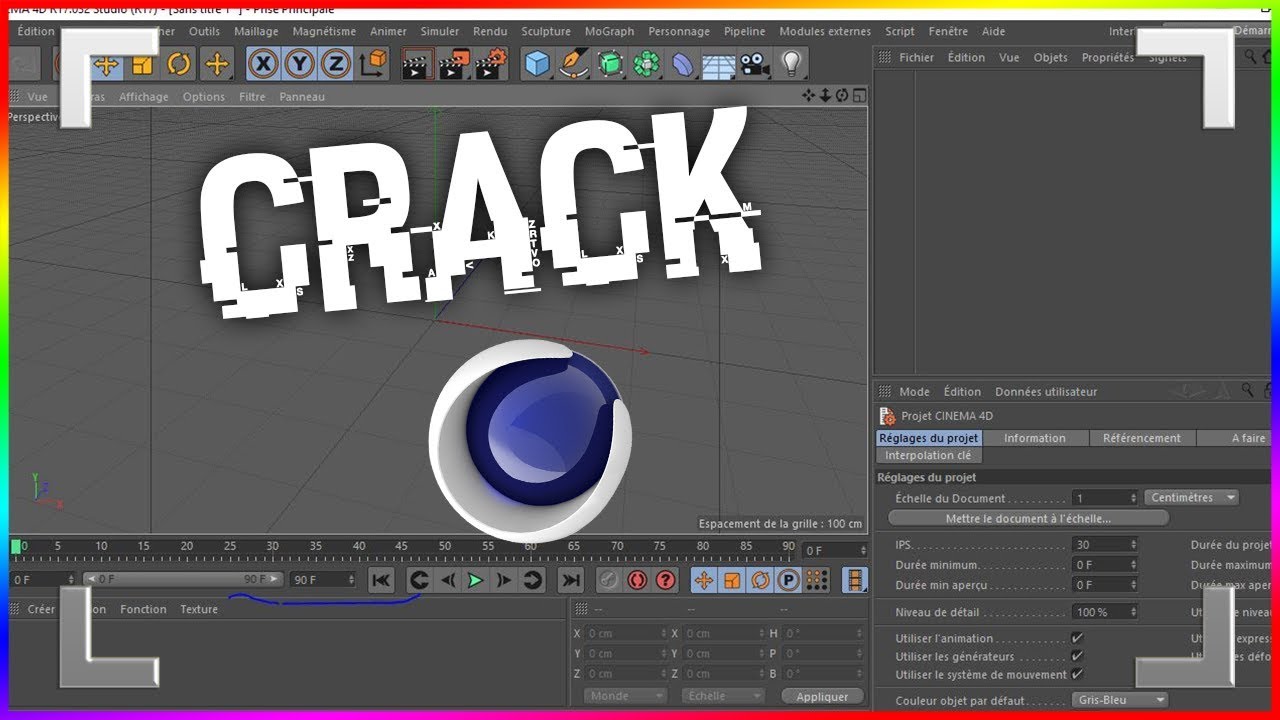1280x720 pixels.
Task: Select the spline pen tool icon
Action: tap(574, 65)
